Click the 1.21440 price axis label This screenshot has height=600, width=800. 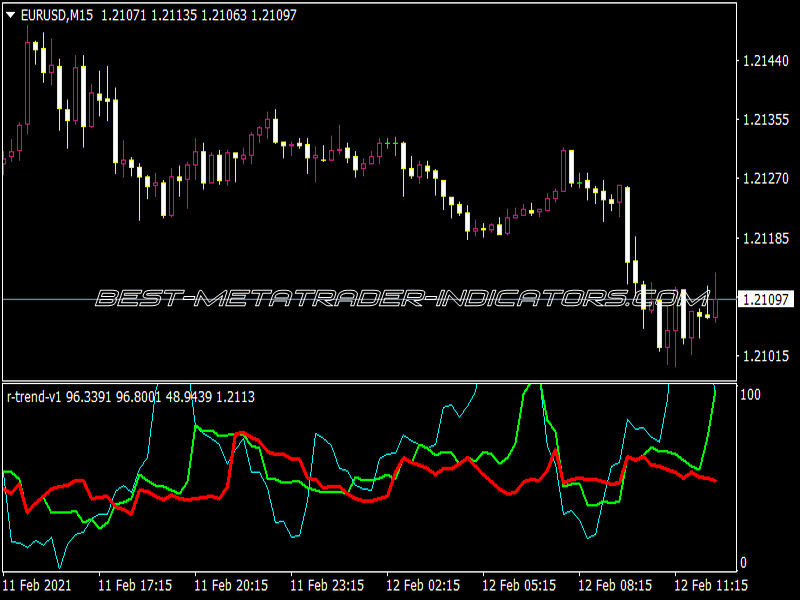click(x=765, y=61)
